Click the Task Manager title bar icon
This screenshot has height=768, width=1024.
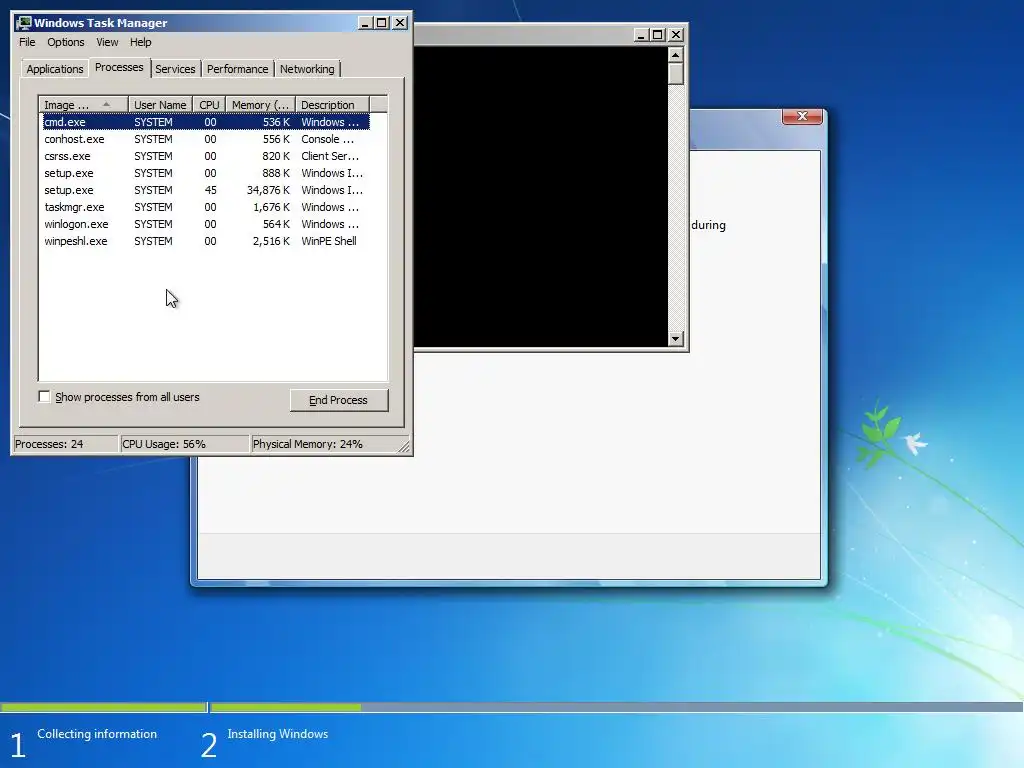24,23
